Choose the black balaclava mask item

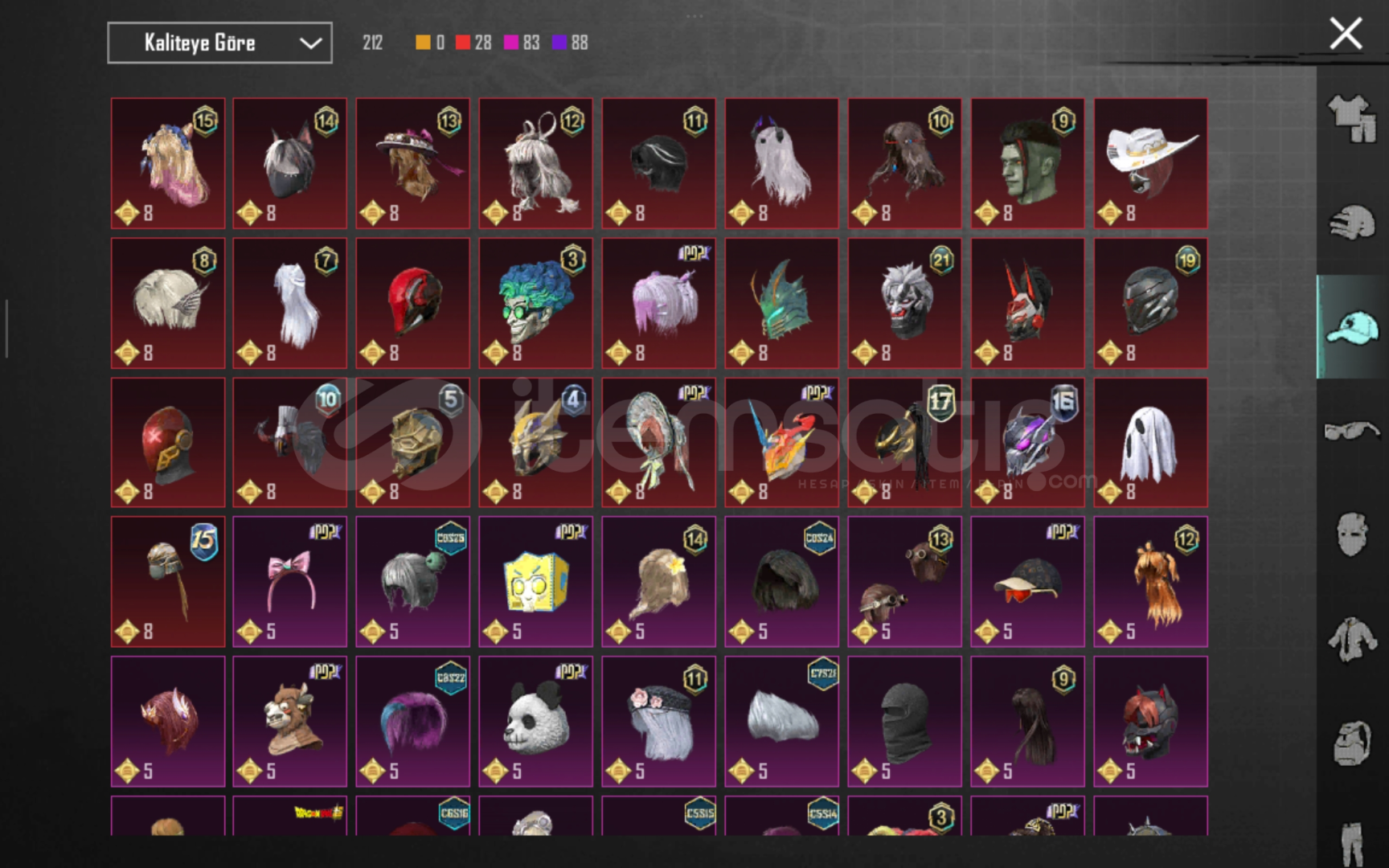pyautogui.click(x=904, y=721)
